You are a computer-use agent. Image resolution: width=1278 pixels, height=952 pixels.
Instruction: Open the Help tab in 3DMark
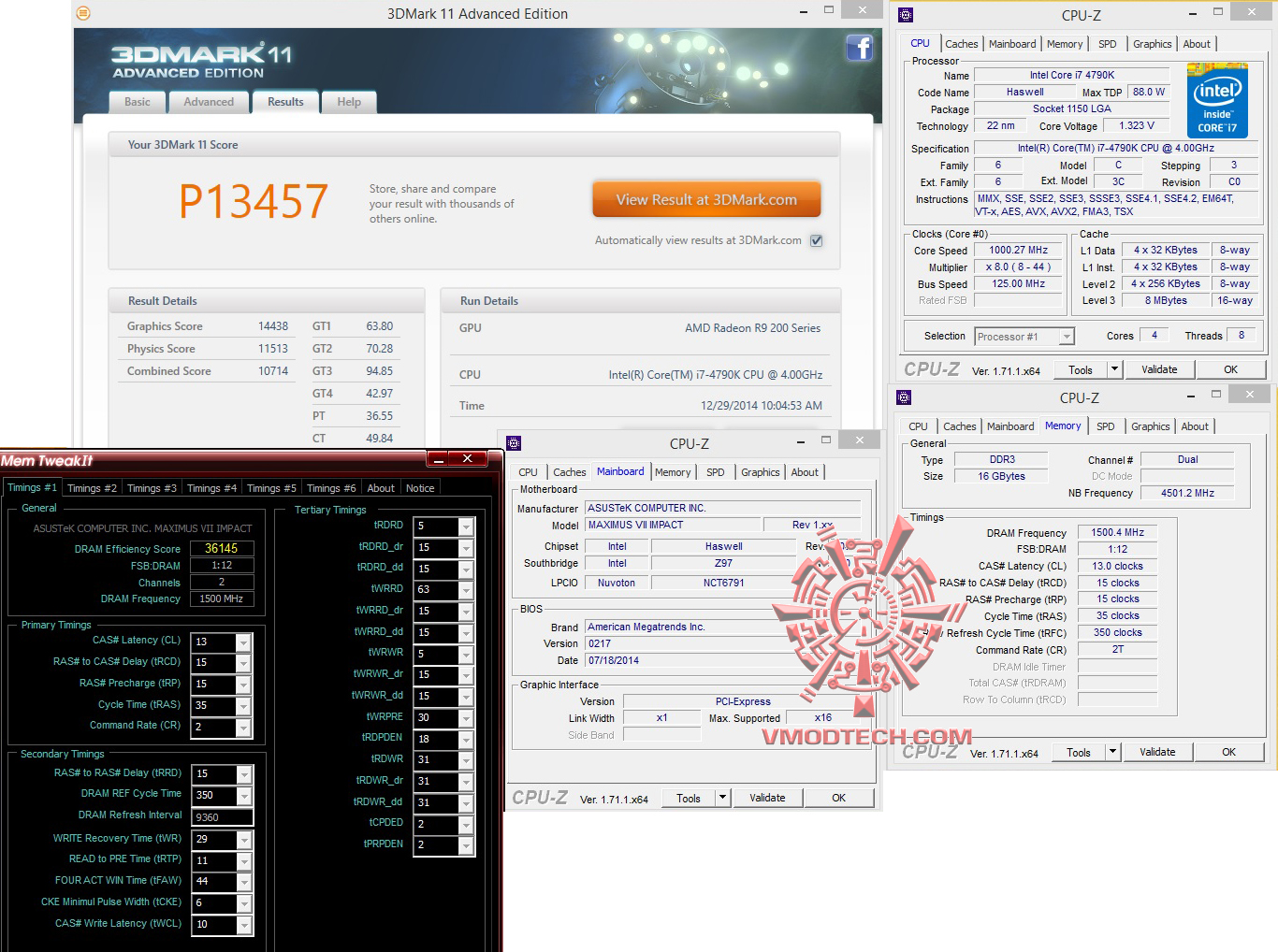(x=349, y=102)
